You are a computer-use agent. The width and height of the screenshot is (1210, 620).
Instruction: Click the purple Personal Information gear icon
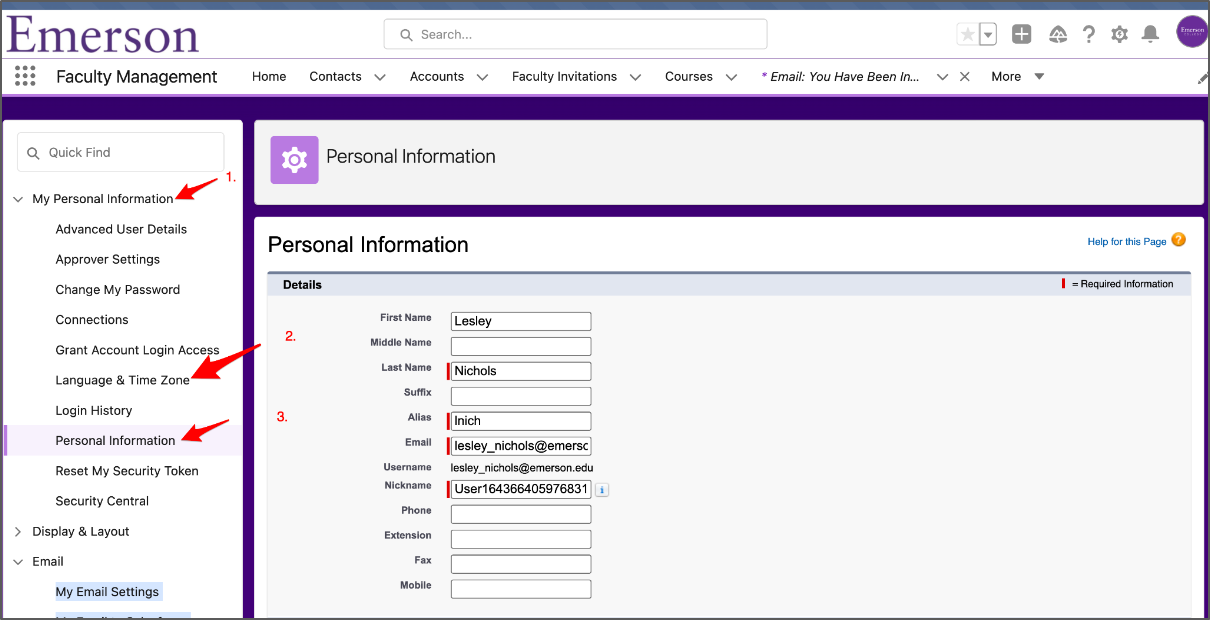294,160
